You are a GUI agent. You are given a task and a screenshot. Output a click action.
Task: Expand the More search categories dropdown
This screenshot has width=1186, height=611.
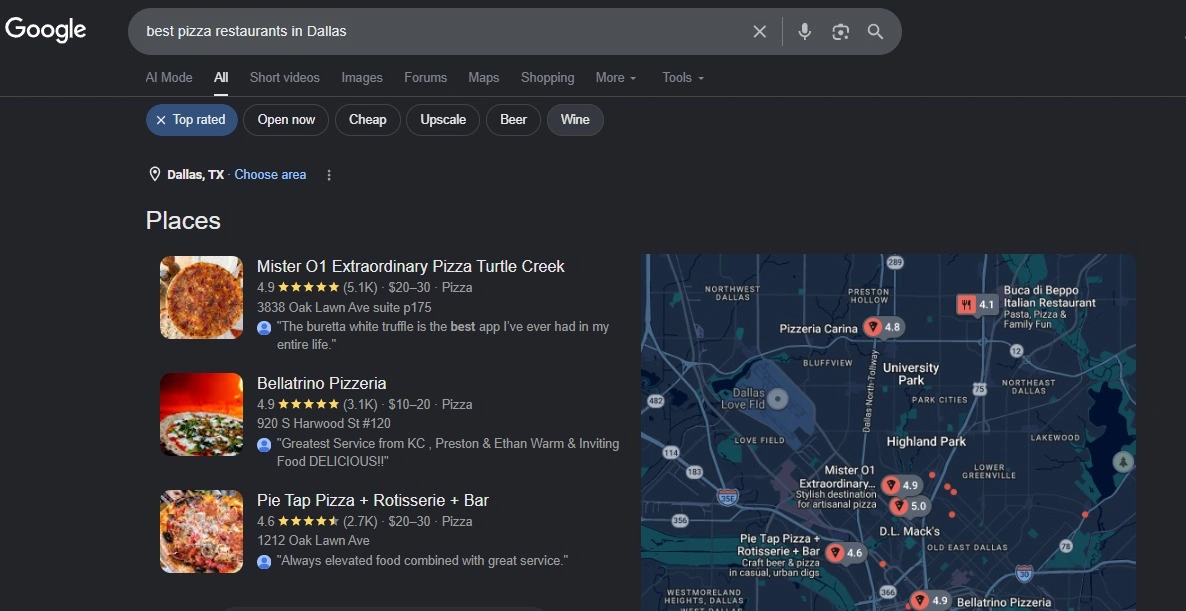(x=616, y=78)
